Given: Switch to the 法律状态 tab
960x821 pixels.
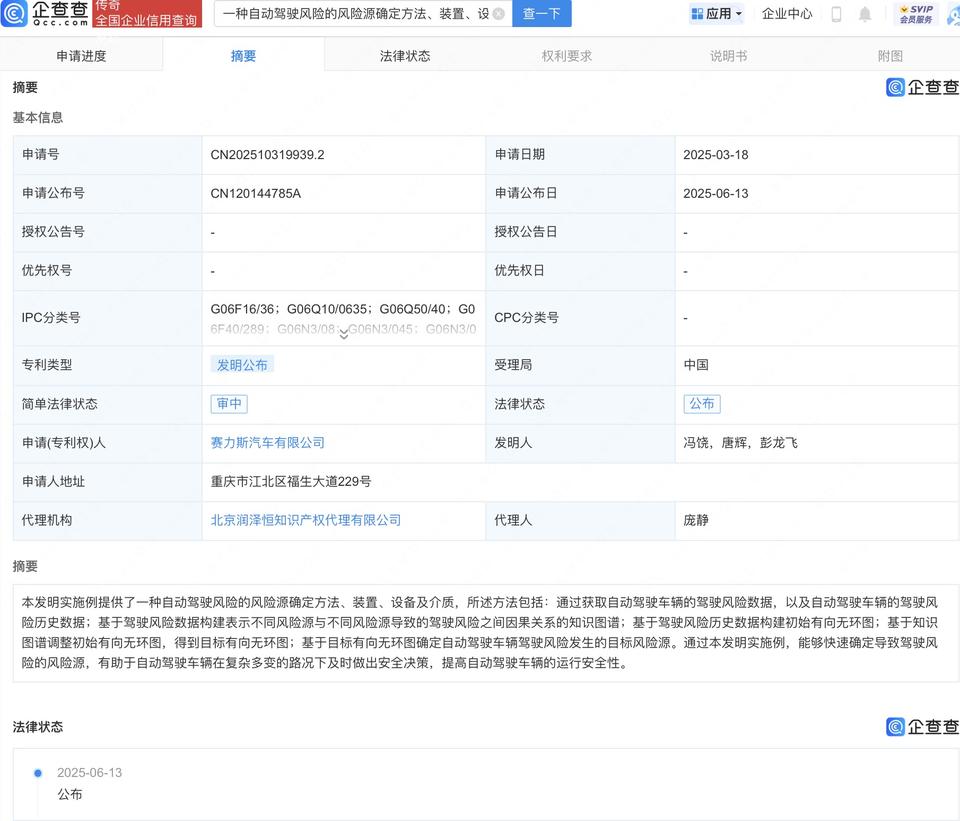Looking at the screenshot, I should pos(405,56).
